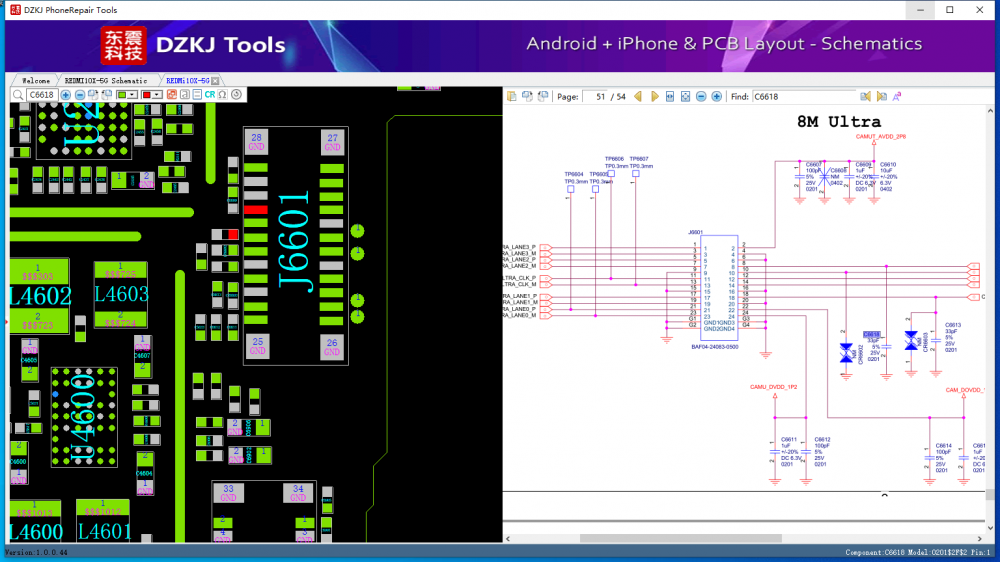Expand the red highlight color dropdown
This screenshot has height=562, width=1000.
157,95
